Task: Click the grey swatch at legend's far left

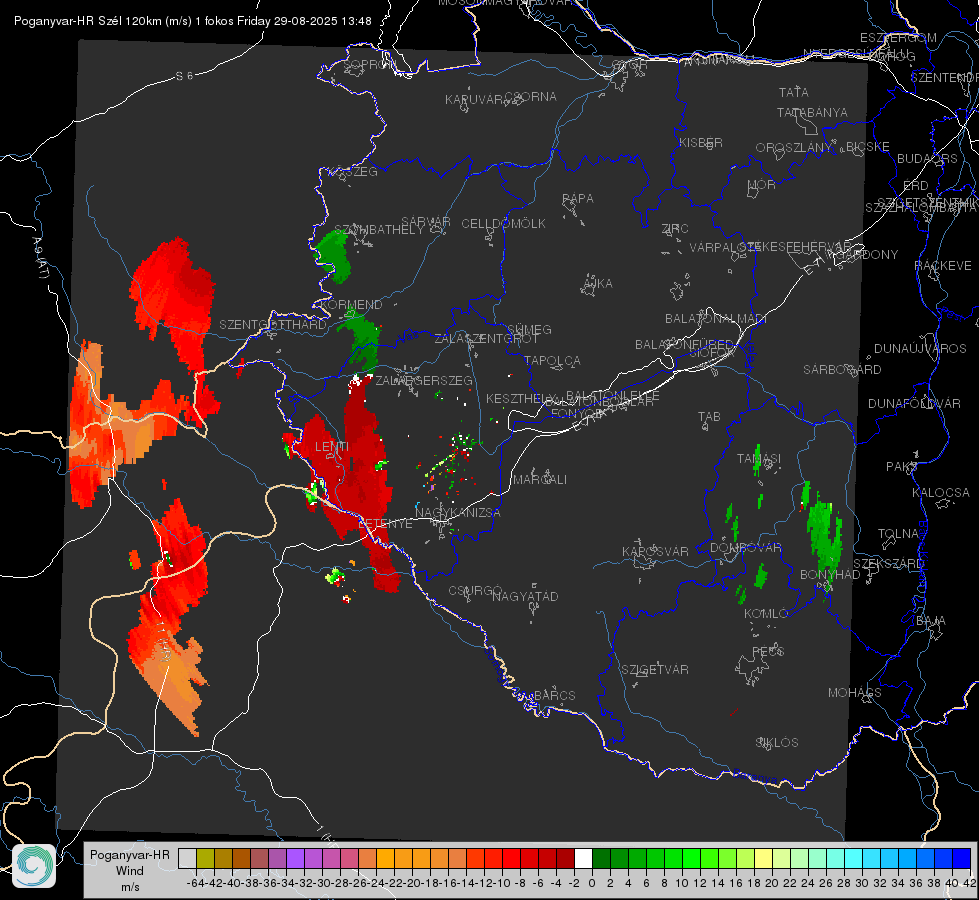Action: (x=187, y=859)
